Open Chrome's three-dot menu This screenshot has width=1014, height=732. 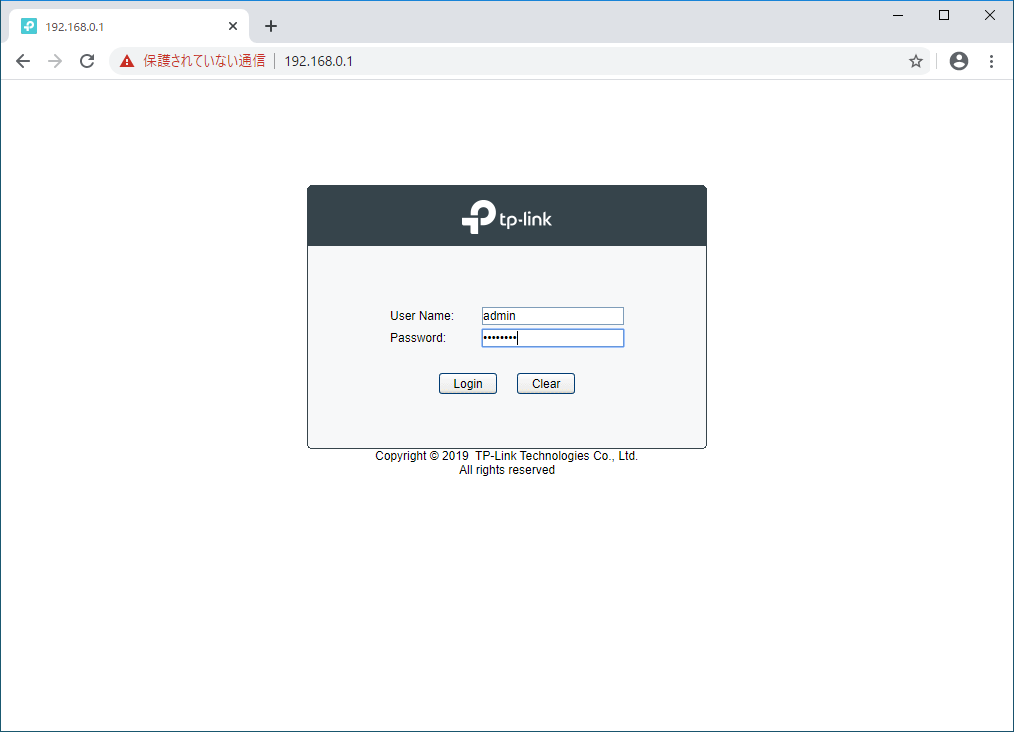pyautogui.click(x=991, y=61)
